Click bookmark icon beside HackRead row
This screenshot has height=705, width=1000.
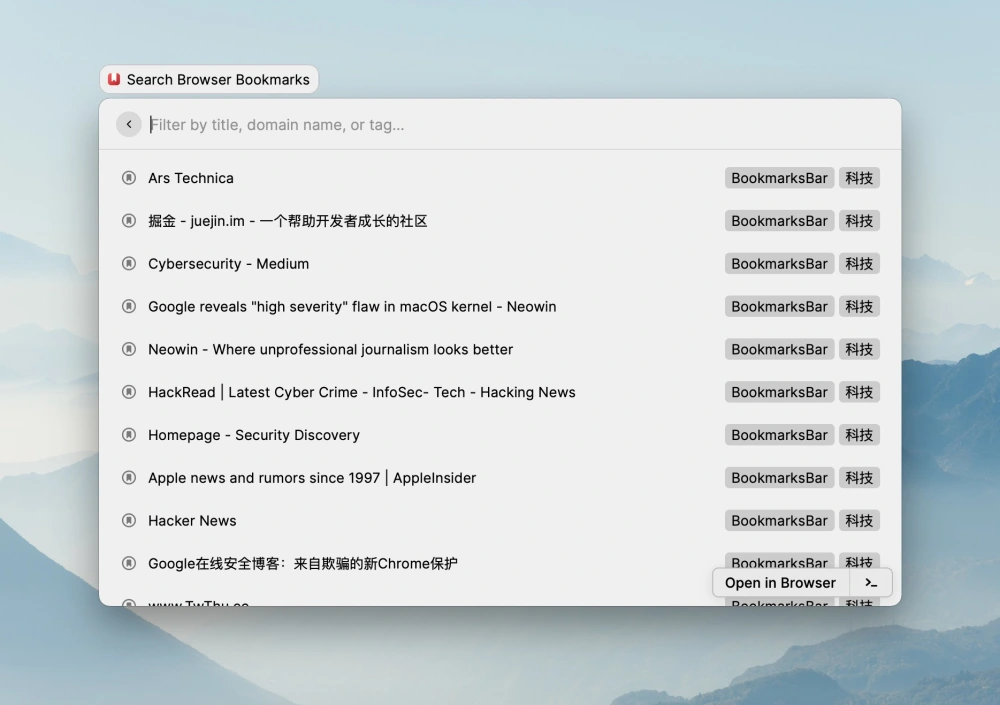[x=129, y=392]
